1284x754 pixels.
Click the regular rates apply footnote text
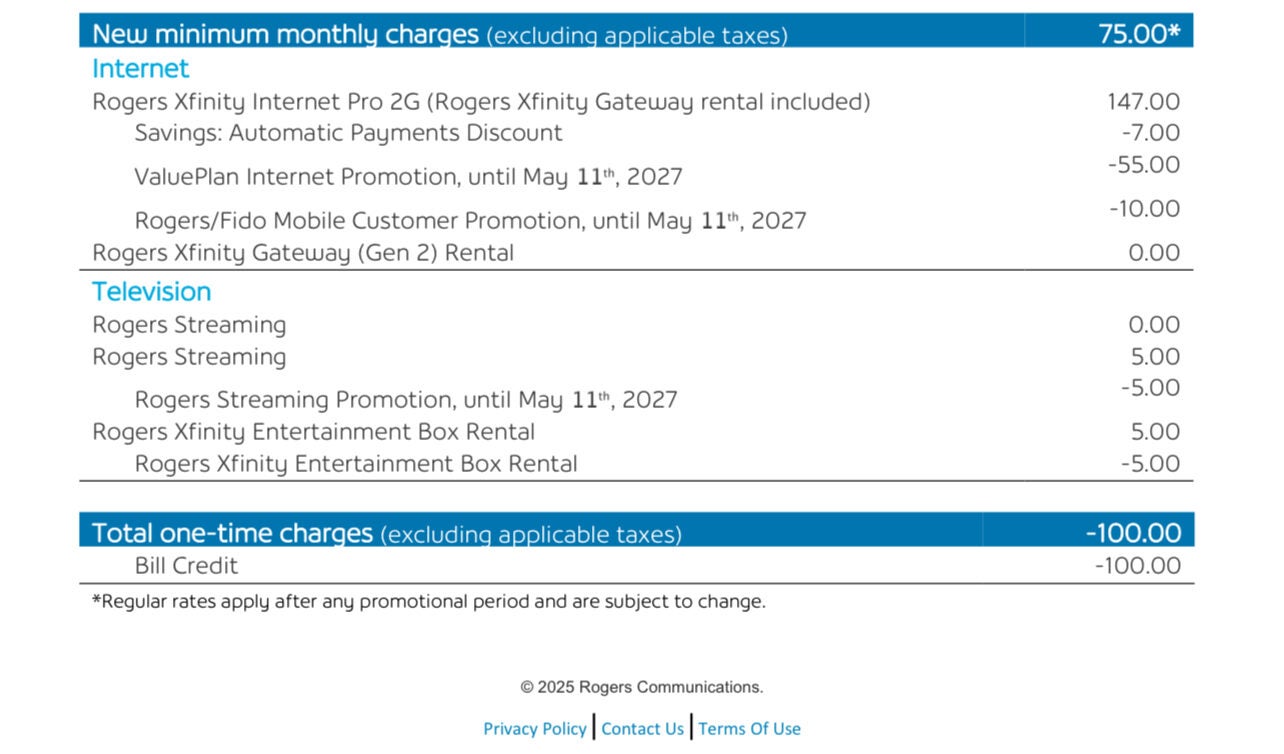(428, 602)
